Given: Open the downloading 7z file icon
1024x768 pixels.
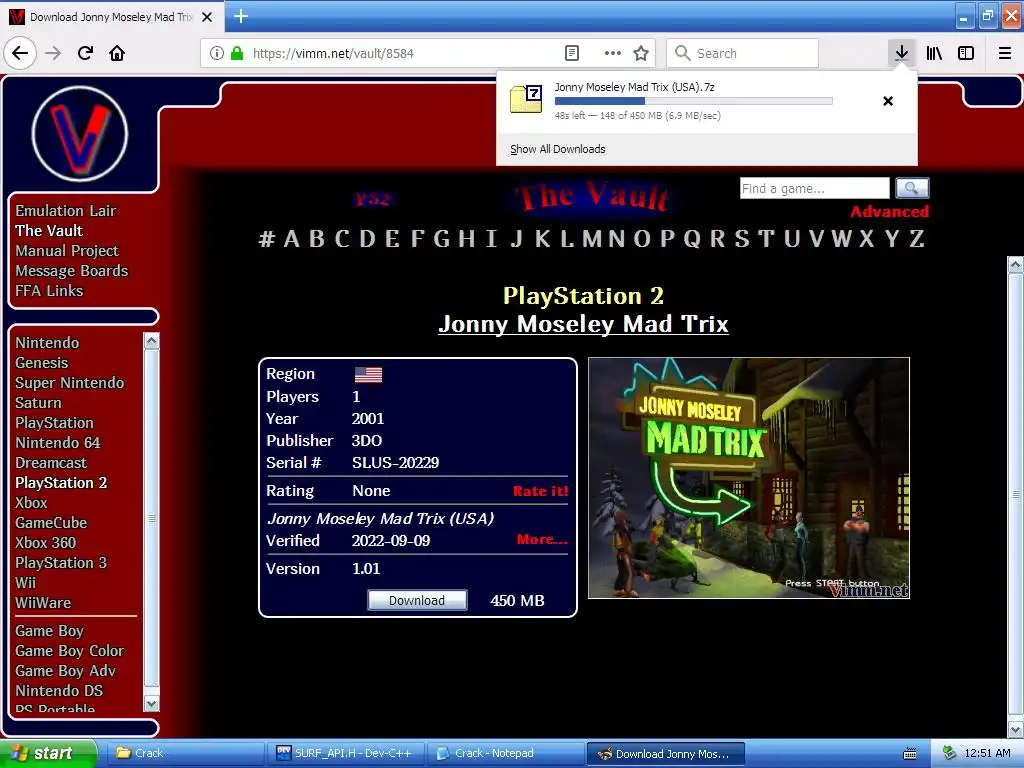Looking at the screenshot, I should pyautogui.click(x=526, y=99).
